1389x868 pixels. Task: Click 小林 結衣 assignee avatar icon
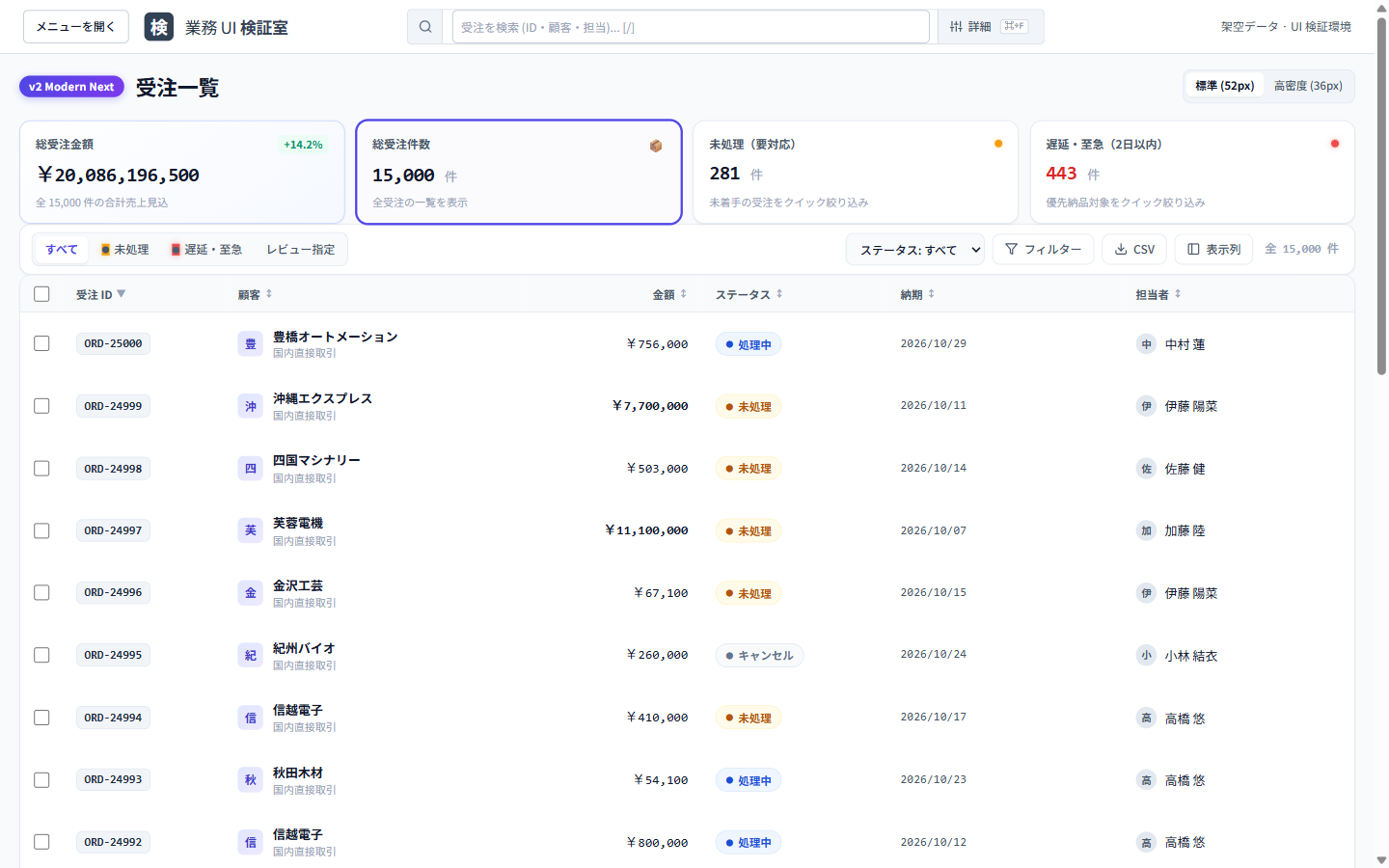(1146, 656)
